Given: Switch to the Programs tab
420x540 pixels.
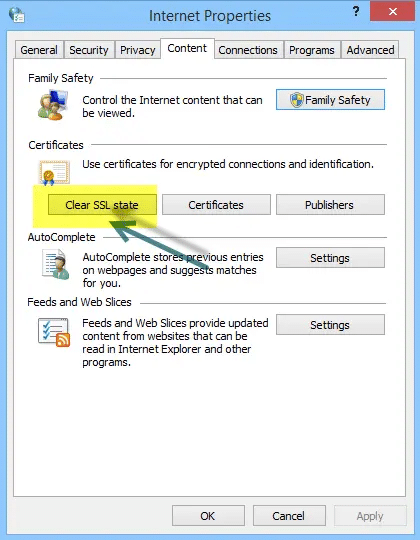Looking at the screenshot, I should 312,50.
